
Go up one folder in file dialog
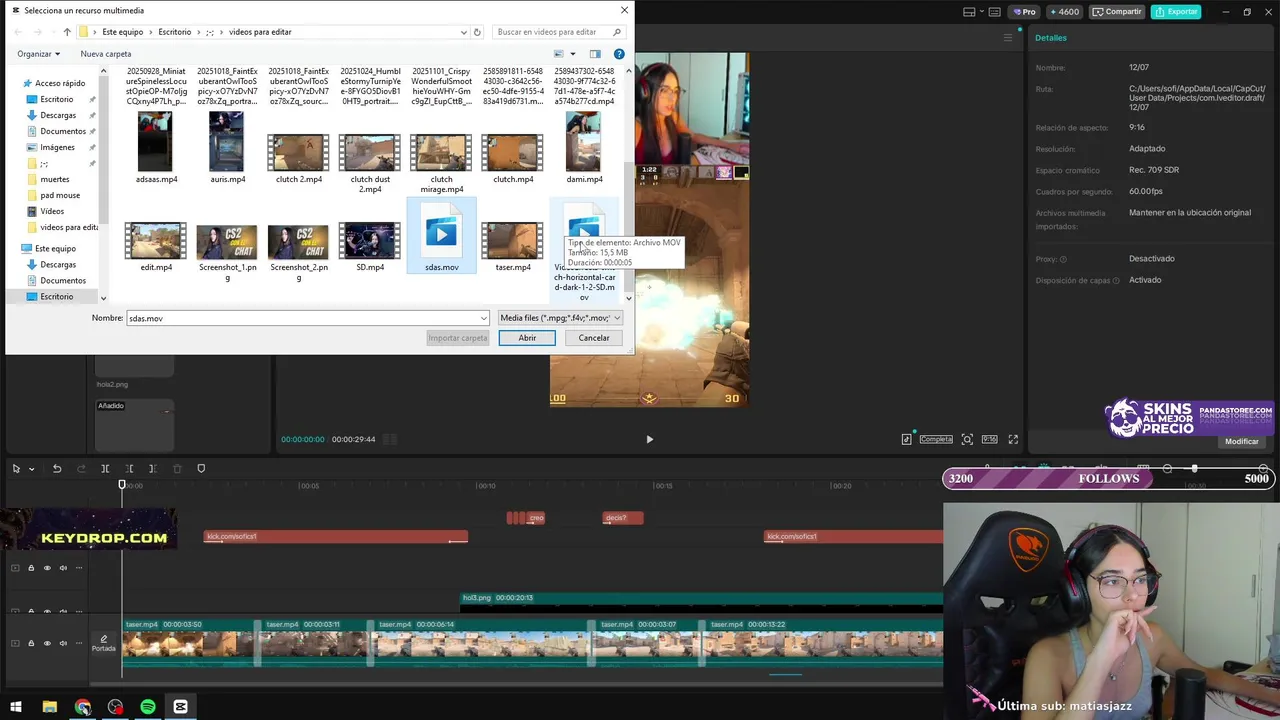tap(67, 32)
